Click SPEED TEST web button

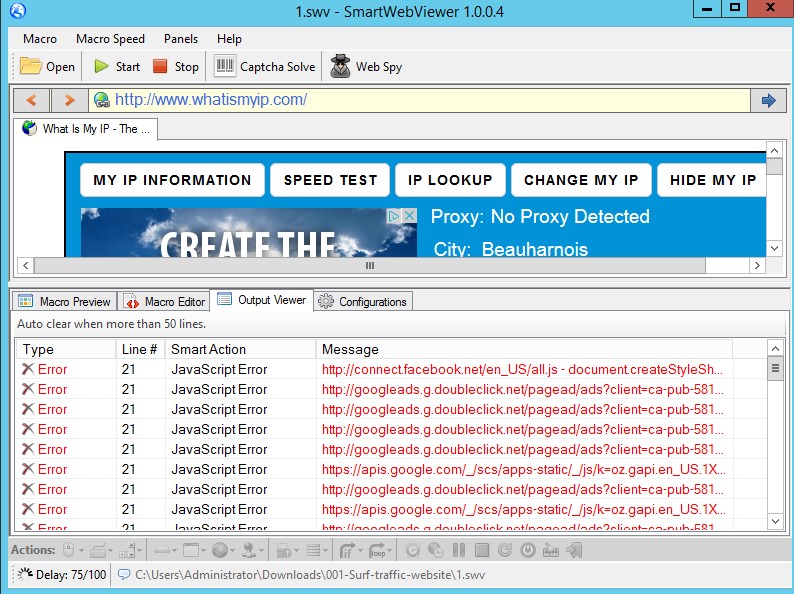(x=330, y=180)
